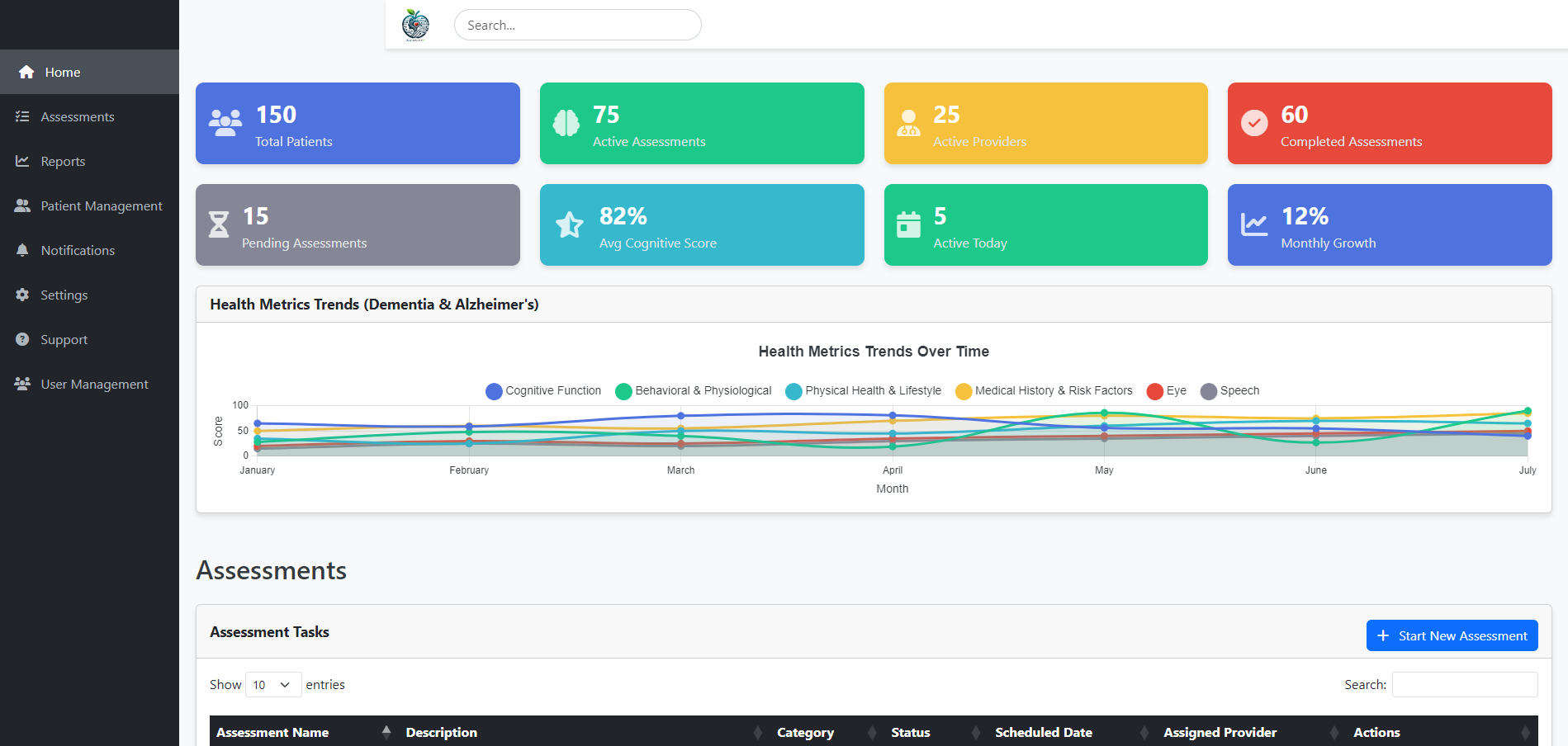The width and height of the screenshot is (1568, 746).
Task: Sort table by Status column
Action: pyautogui.click(x=936, y=732)
